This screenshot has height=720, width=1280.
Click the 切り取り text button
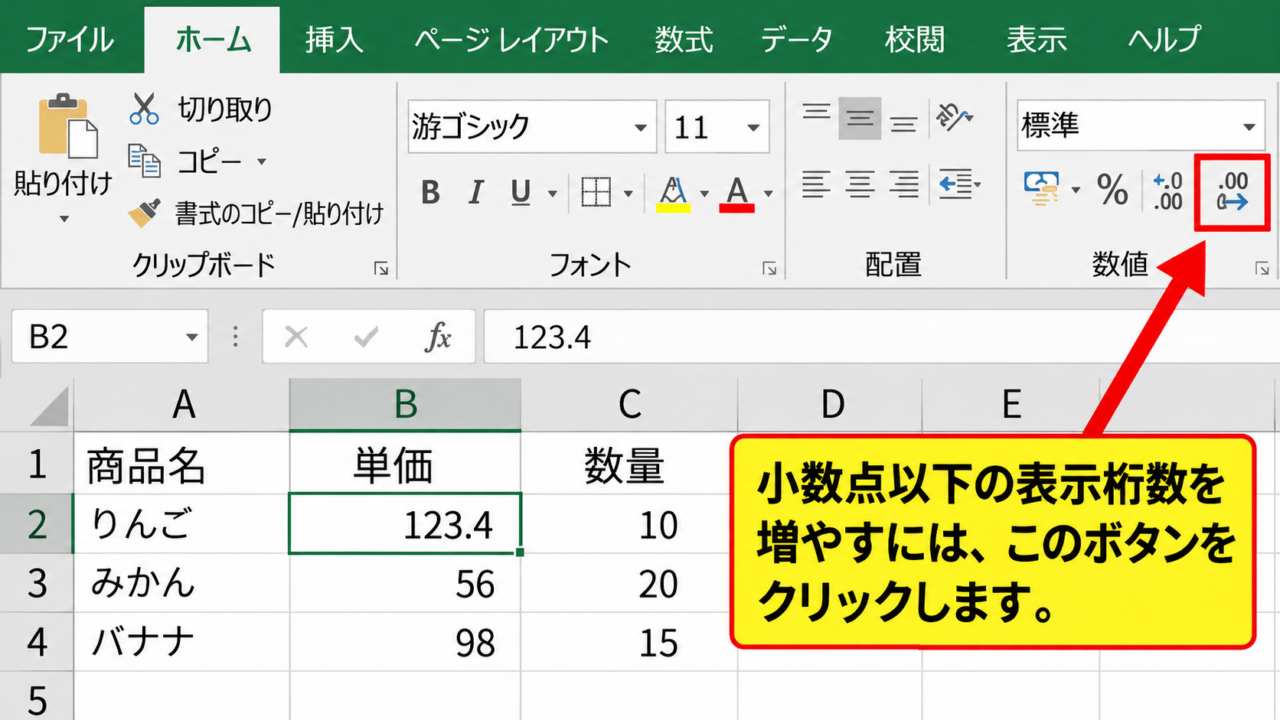[225, 109]
